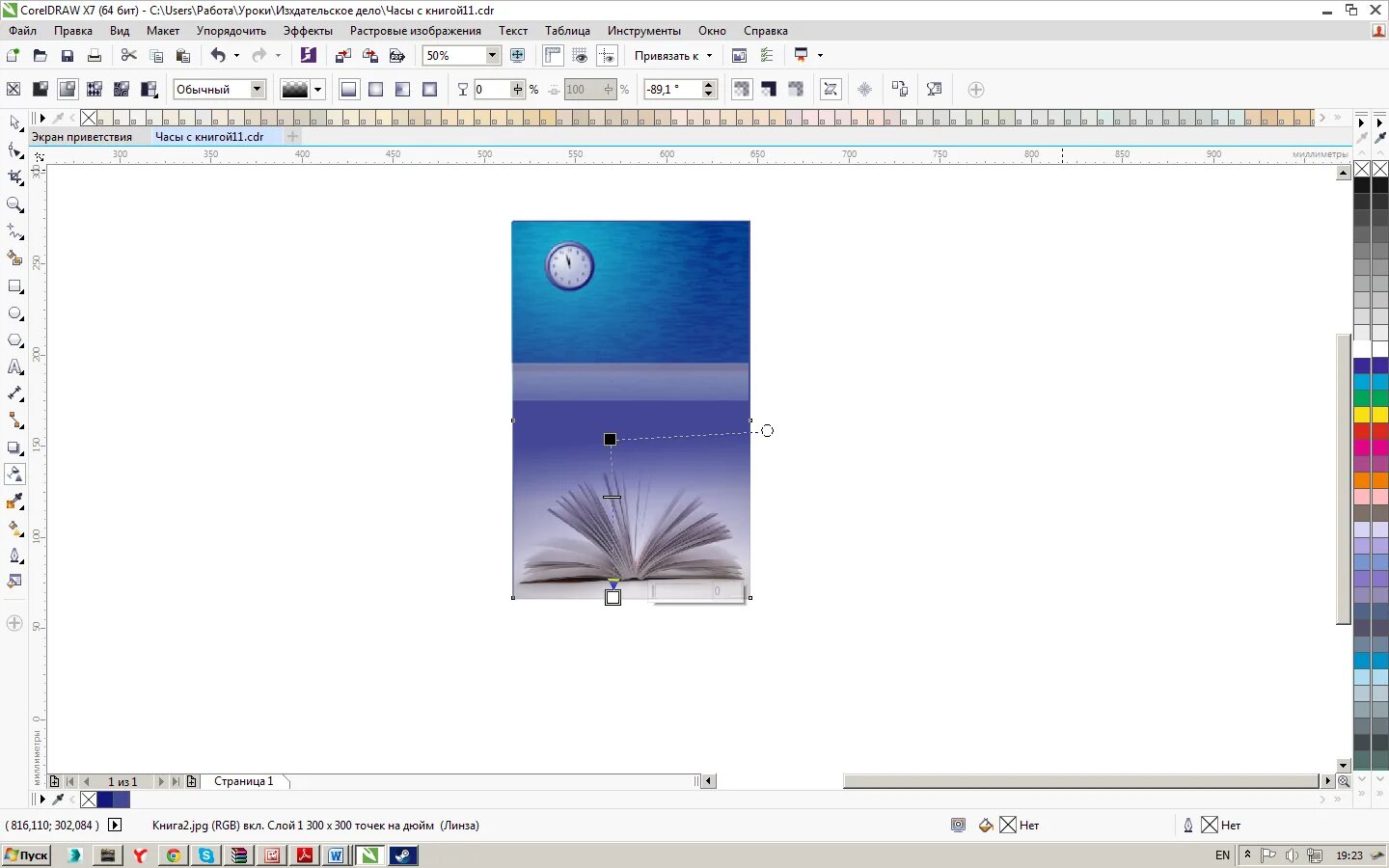Click the Publish to PDF icon

396,56
